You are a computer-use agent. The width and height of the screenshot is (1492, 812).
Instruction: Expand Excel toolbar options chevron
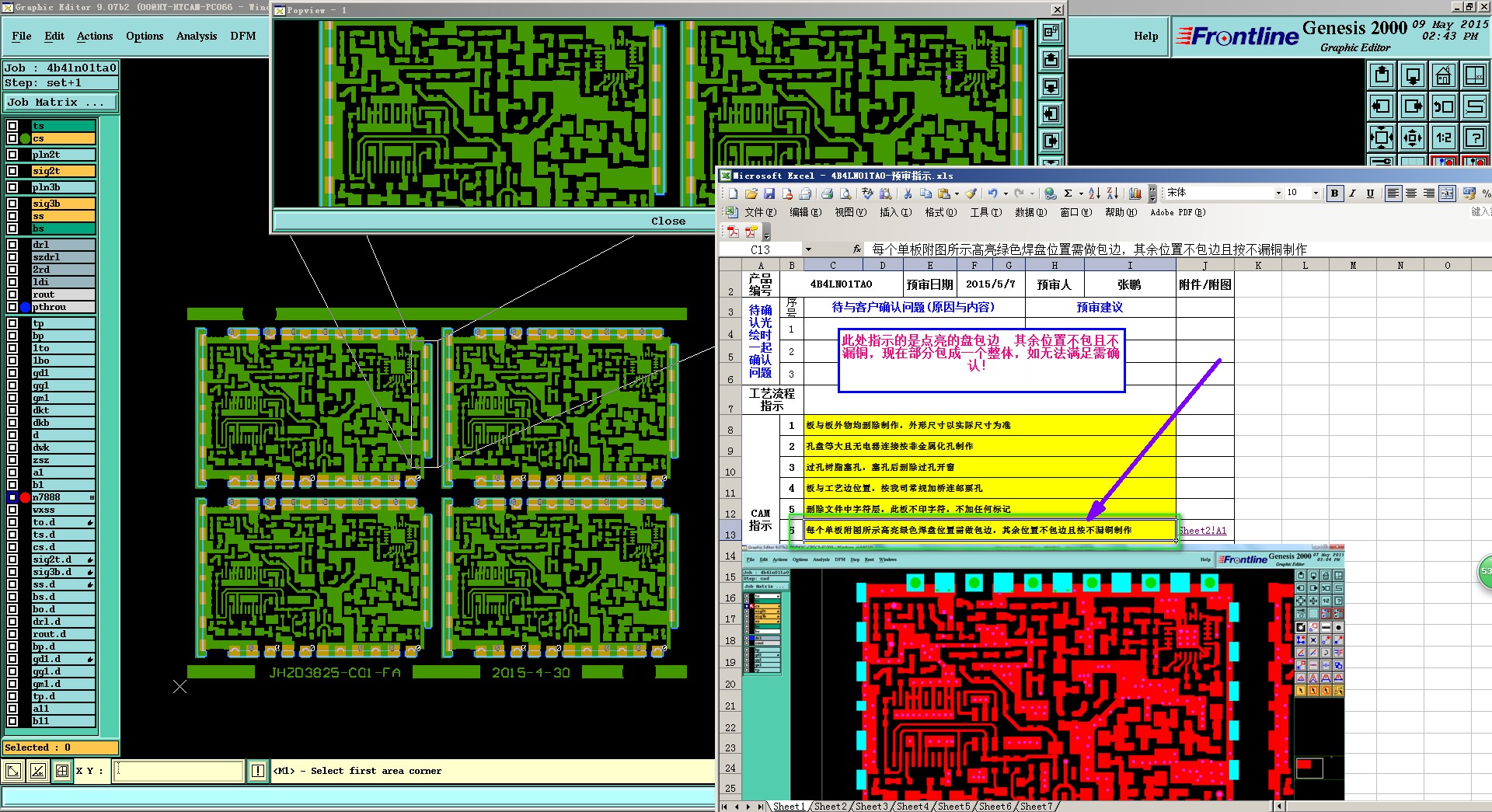point(1152,193)
